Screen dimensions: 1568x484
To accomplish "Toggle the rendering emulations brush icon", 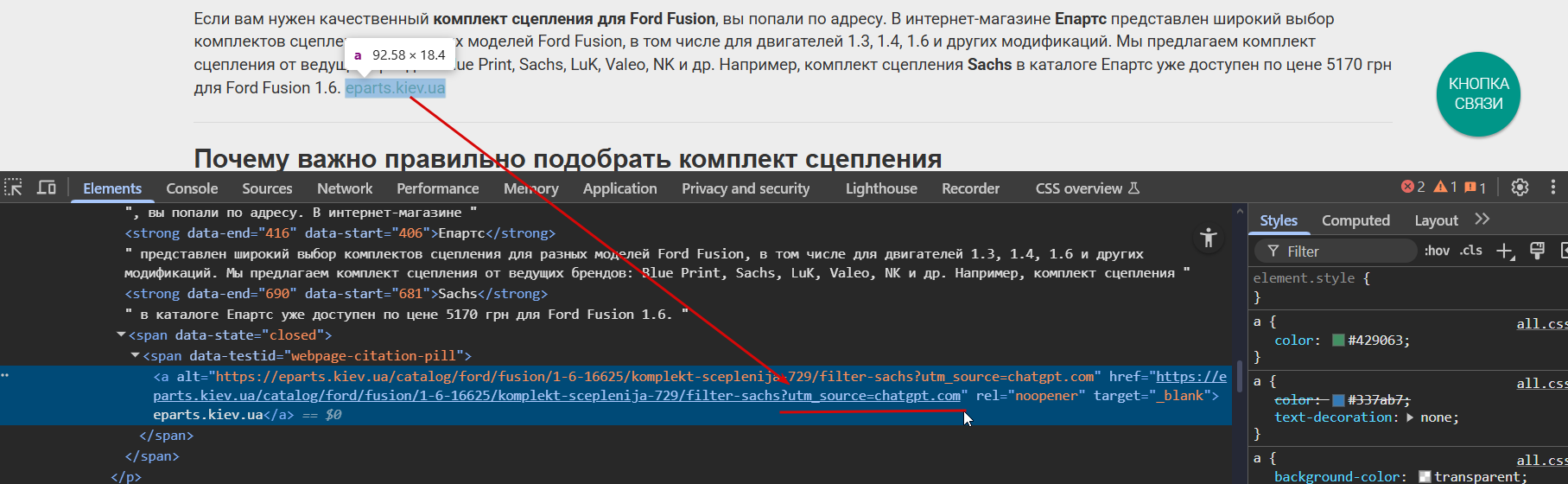I will [1537, 252].
